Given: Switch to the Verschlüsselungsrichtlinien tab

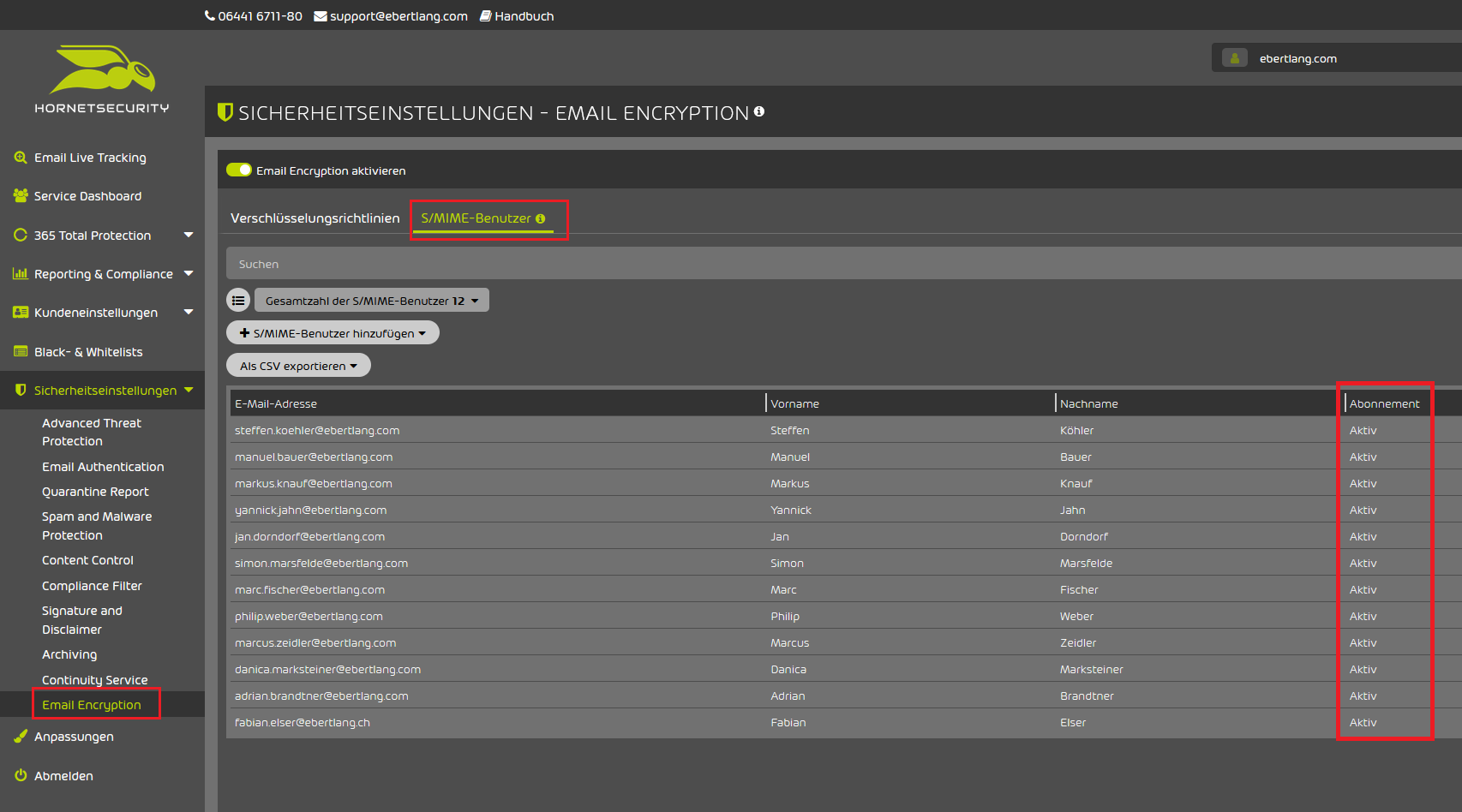Looking at the screenshot, I should click(x=315, y=218).
